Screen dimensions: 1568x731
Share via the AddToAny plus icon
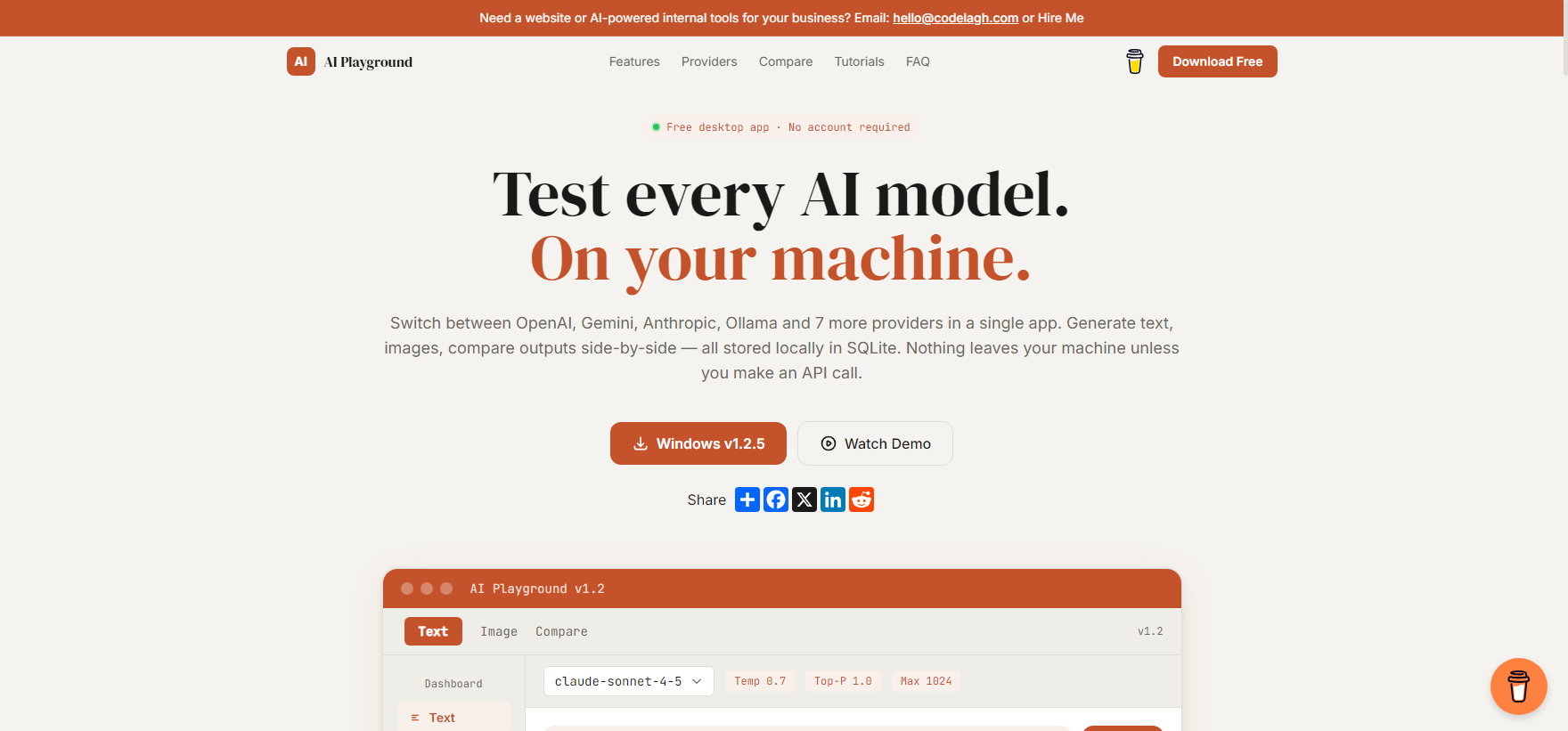pos(747,500)
